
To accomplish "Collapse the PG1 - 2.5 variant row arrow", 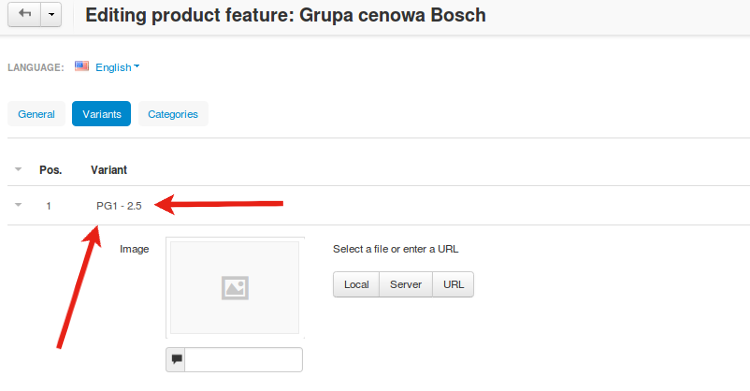I will (x=18, y=205).
